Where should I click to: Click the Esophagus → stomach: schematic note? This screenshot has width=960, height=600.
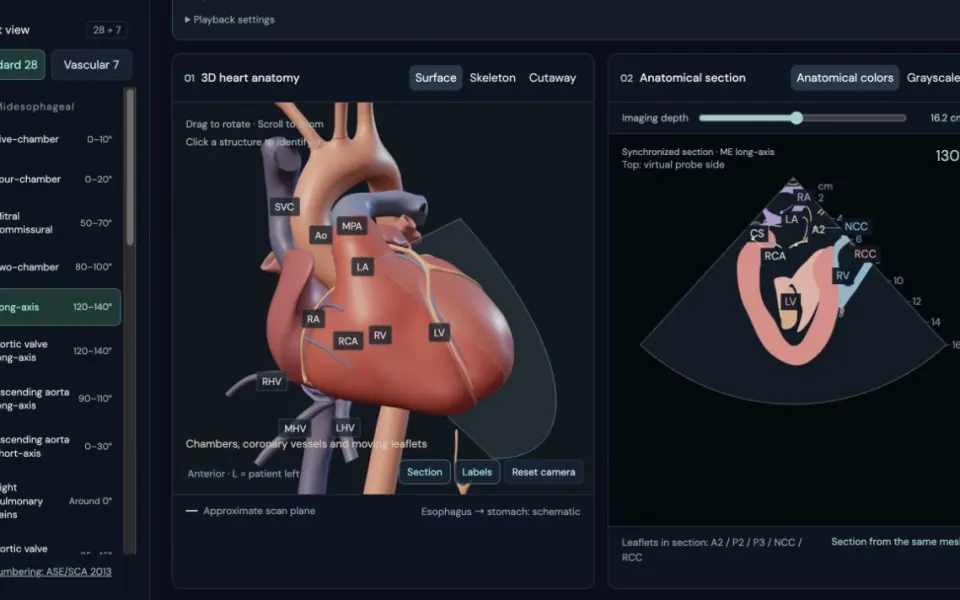(x=500, y=511)
